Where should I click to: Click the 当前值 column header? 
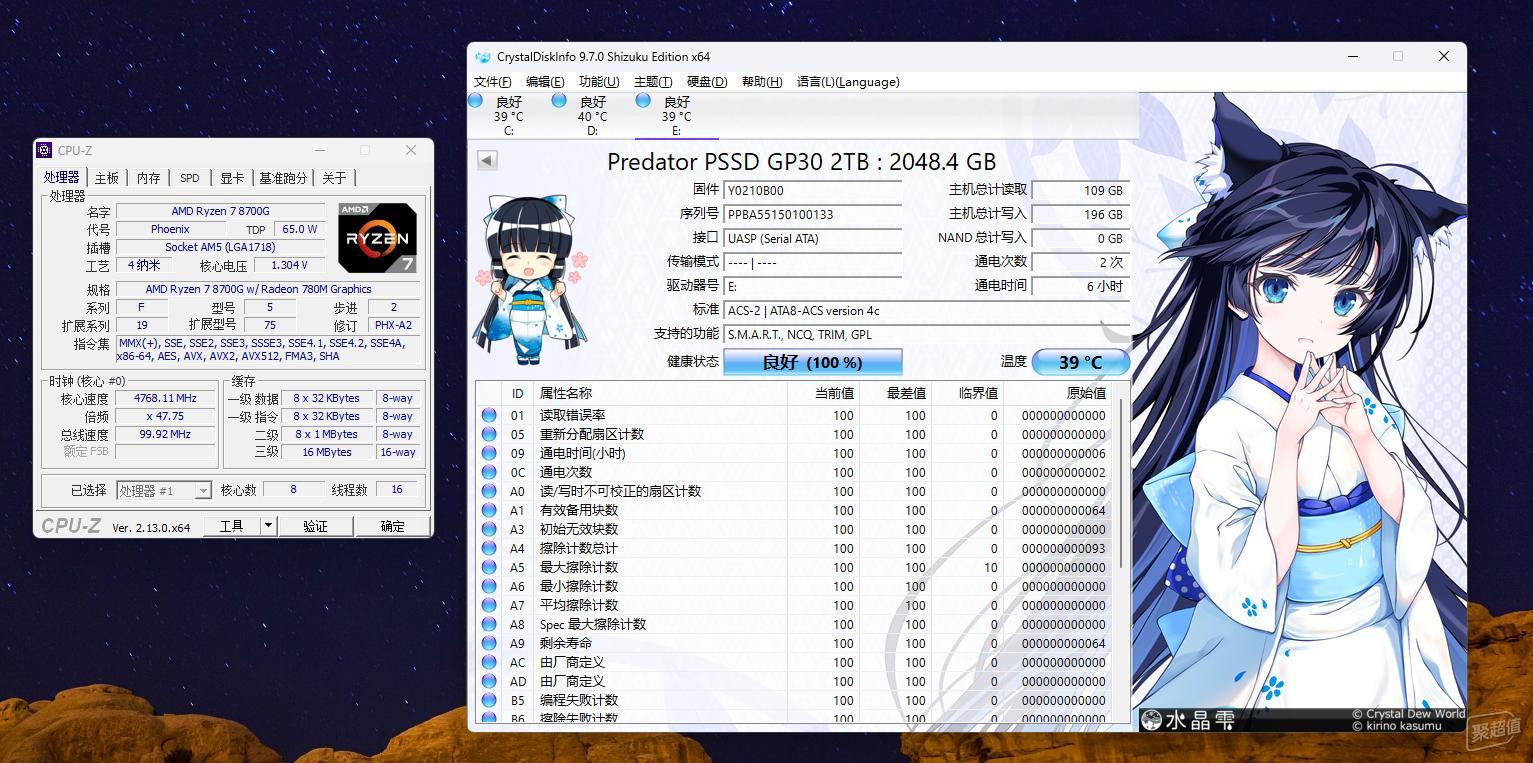[834, 393]
